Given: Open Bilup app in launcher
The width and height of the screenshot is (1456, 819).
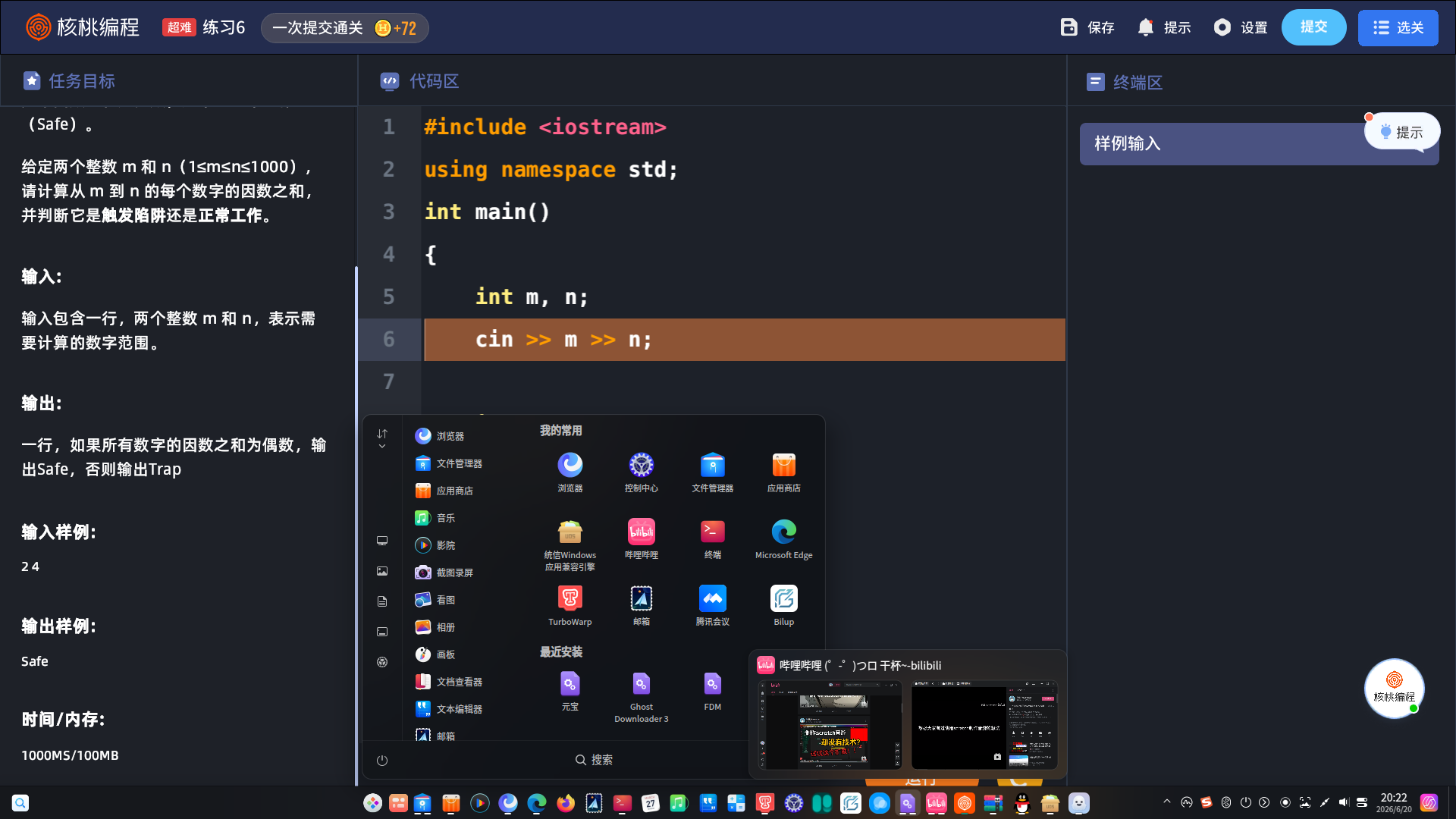Looking at the screenshot, I should 783,606.
